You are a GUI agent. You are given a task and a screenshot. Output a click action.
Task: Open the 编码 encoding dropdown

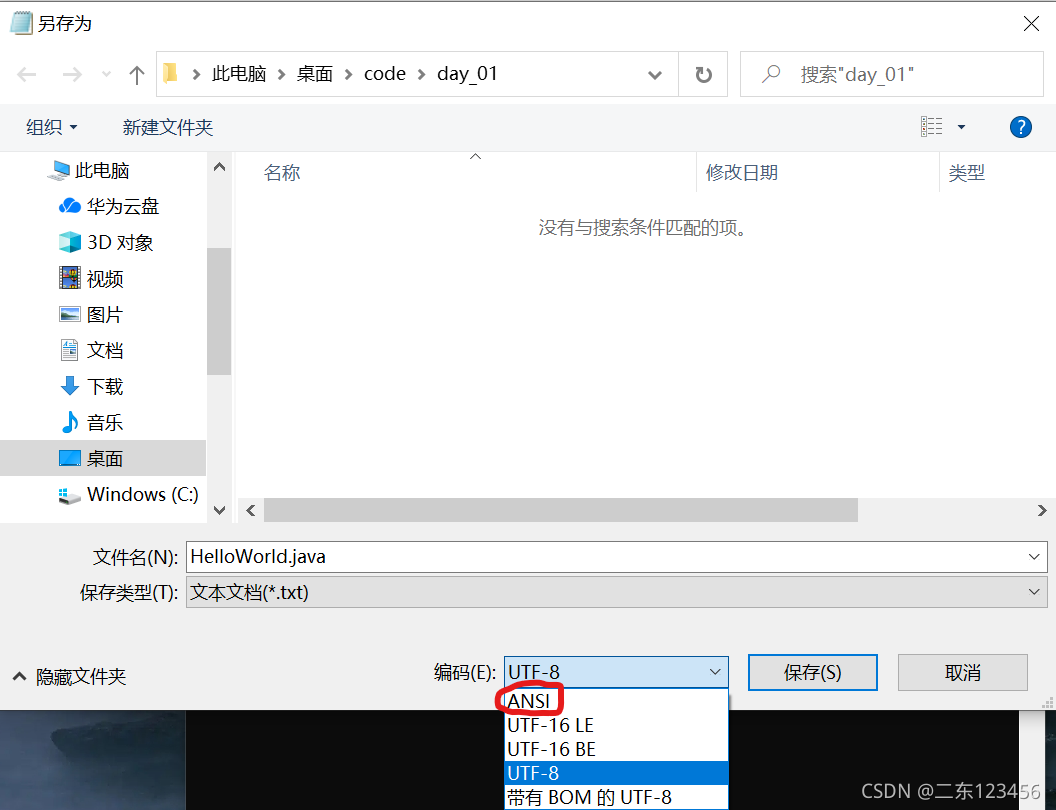point(714,672)
